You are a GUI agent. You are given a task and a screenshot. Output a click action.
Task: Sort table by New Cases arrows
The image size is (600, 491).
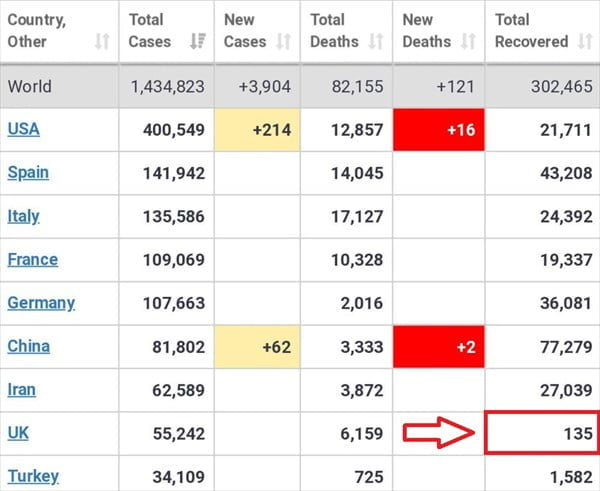click(x=283, y=42)
